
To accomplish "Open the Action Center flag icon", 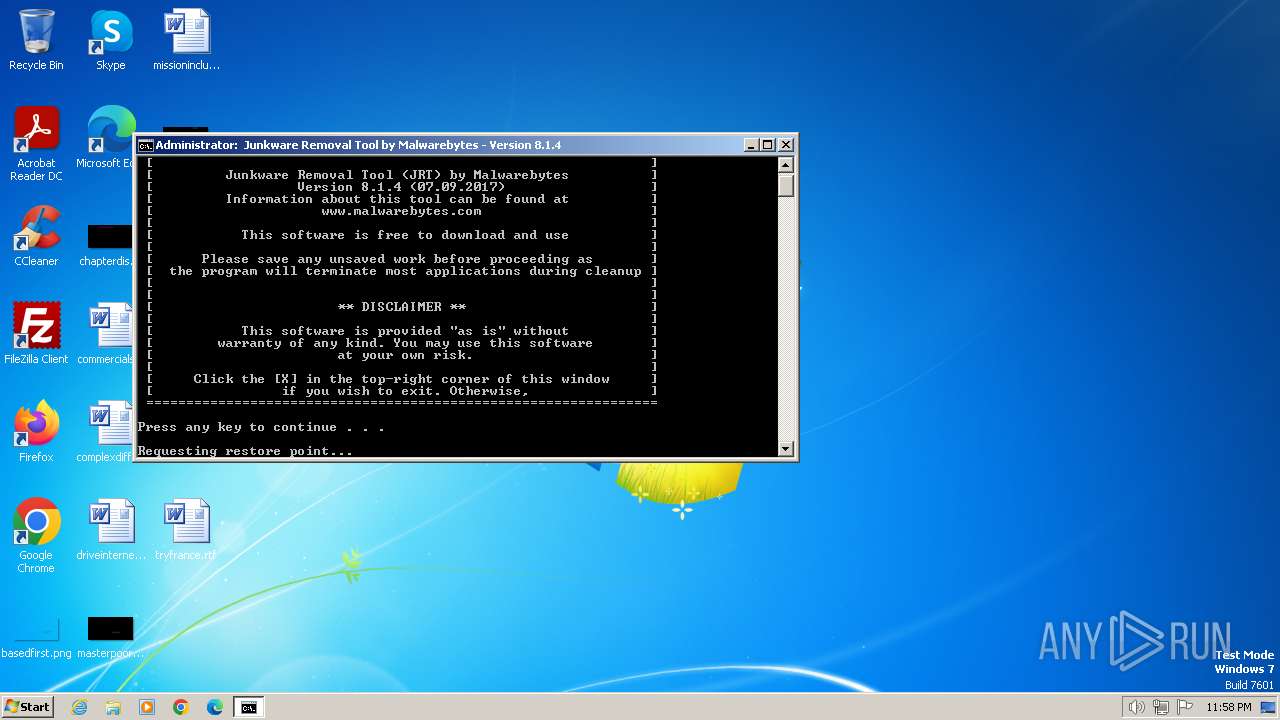I will (1185, 707).
